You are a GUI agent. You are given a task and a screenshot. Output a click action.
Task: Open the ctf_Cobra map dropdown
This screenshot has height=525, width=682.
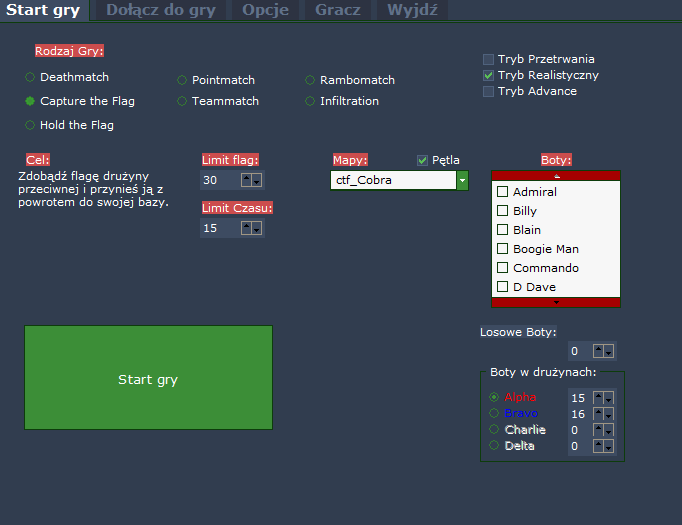462,181
